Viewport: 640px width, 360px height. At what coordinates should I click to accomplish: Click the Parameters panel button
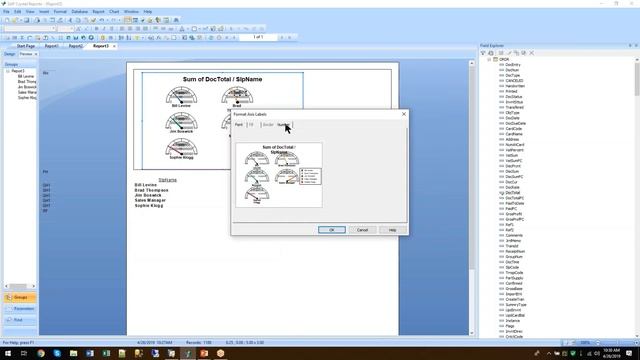click(20, 309)
